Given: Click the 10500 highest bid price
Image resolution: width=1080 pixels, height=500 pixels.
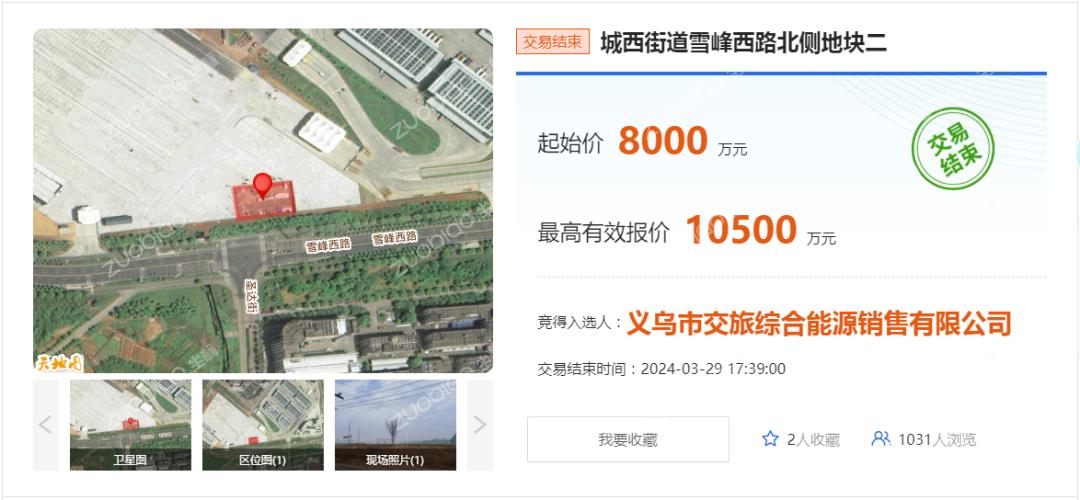Looking at the screenshot, I should (x=741, y=230).
